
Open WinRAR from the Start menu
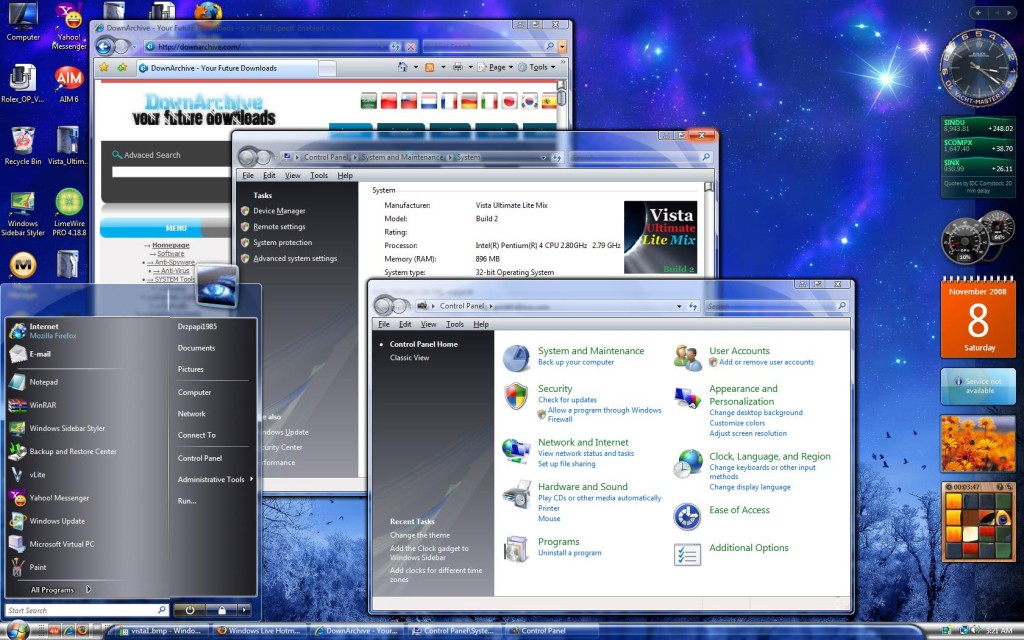[x=42, y=405]
